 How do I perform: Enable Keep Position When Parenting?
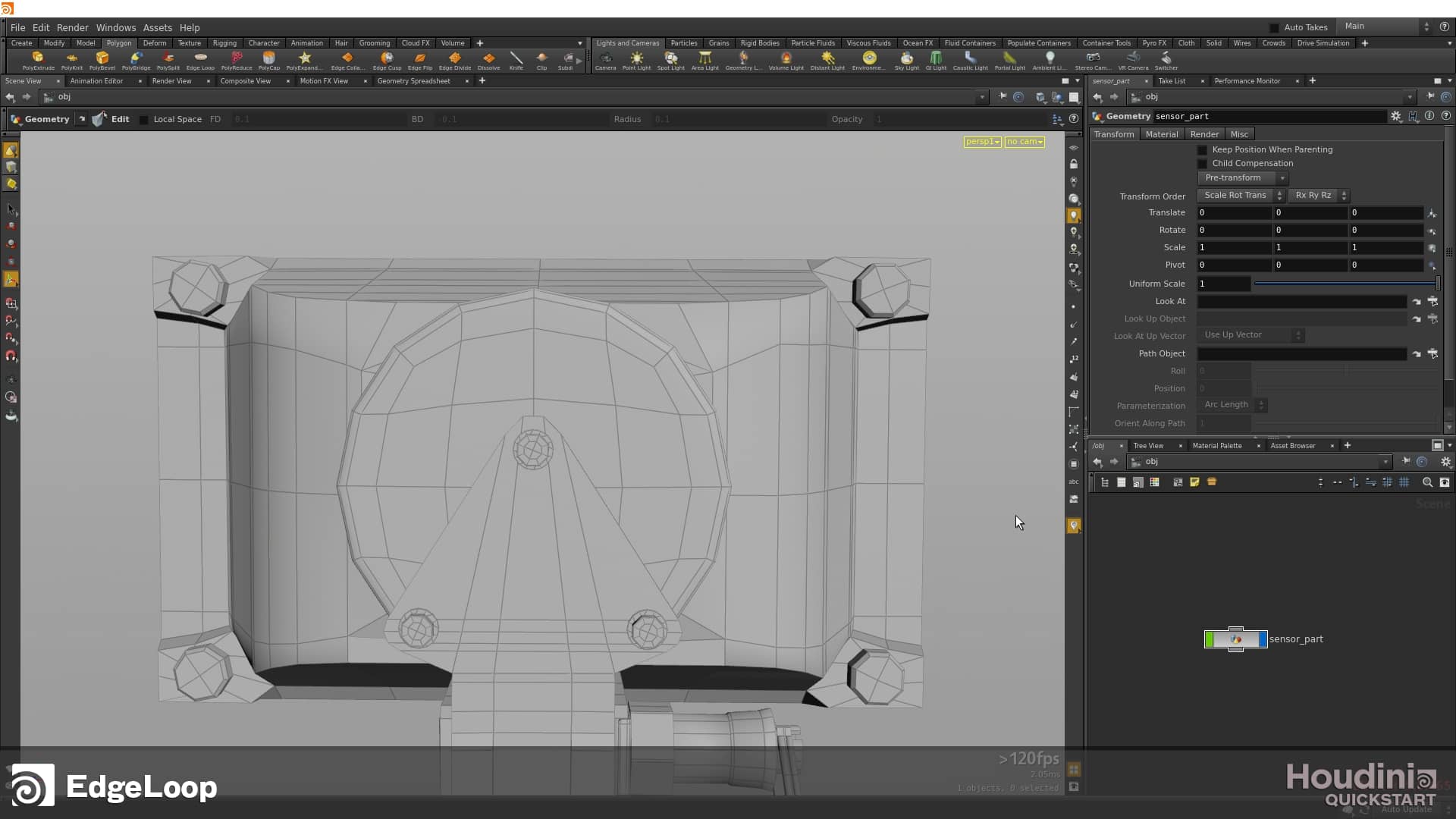[1203, 149]
